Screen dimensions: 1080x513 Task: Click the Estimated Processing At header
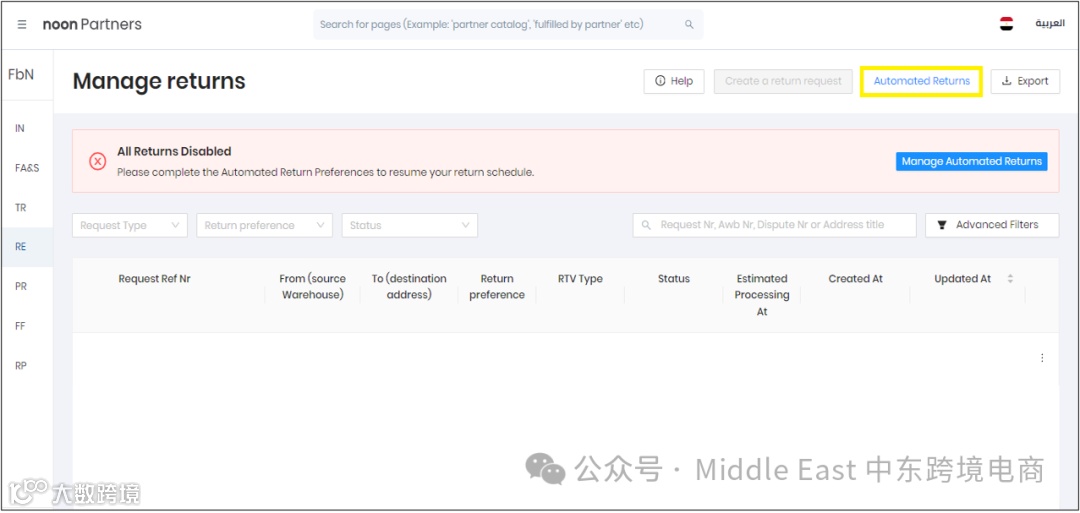(x=762, y=295)
